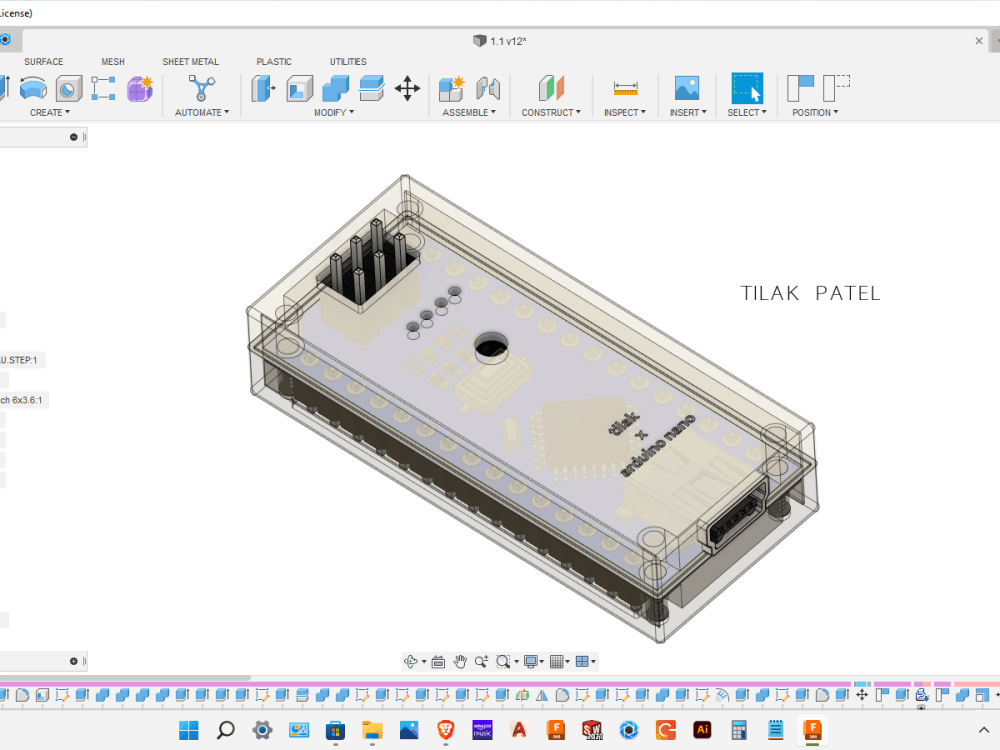Click the Combine bodies icon
This screenshot has height=750, width=1000.
click(335, 88)
